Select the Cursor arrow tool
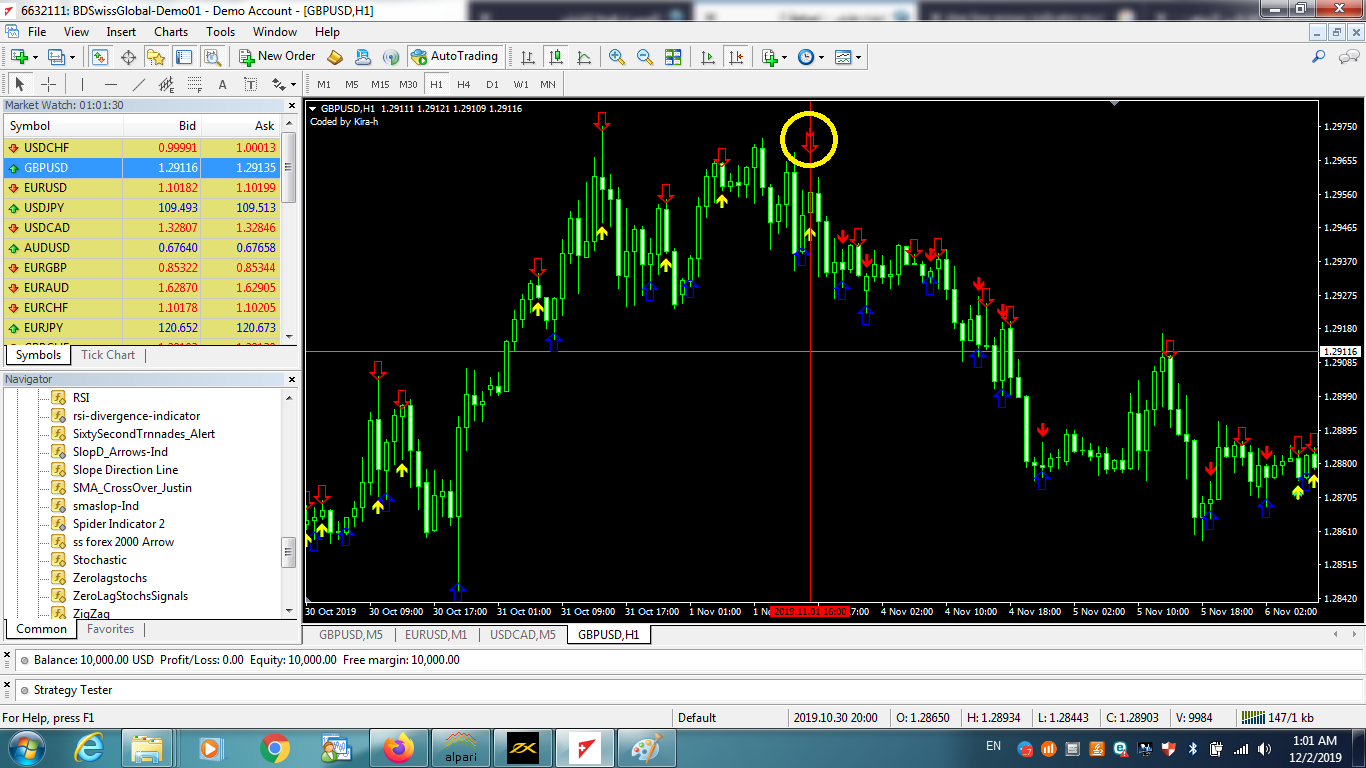The height and width of the screenshot is (768, 1366). click(x=20, y=84)
